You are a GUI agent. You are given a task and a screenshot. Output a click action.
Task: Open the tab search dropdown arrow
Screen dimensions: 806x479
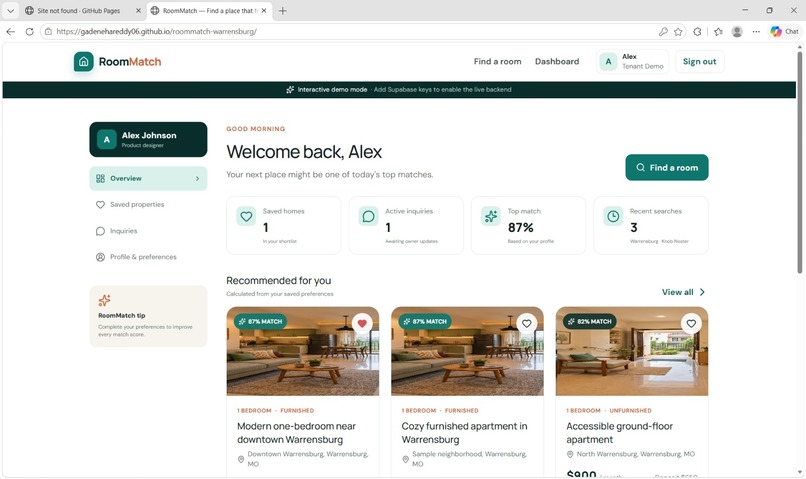[10, 10]
